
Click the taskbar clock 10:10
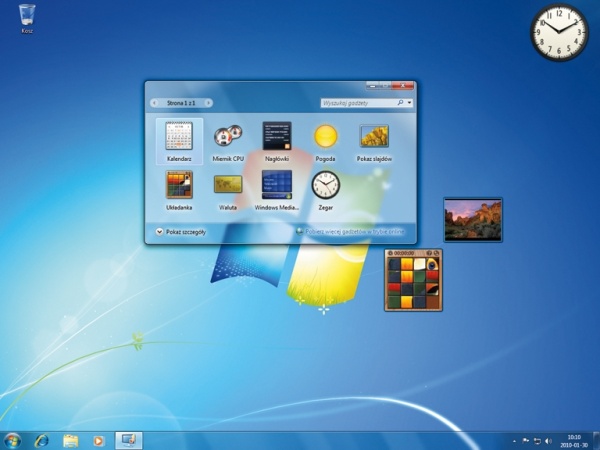pos(574,441)
